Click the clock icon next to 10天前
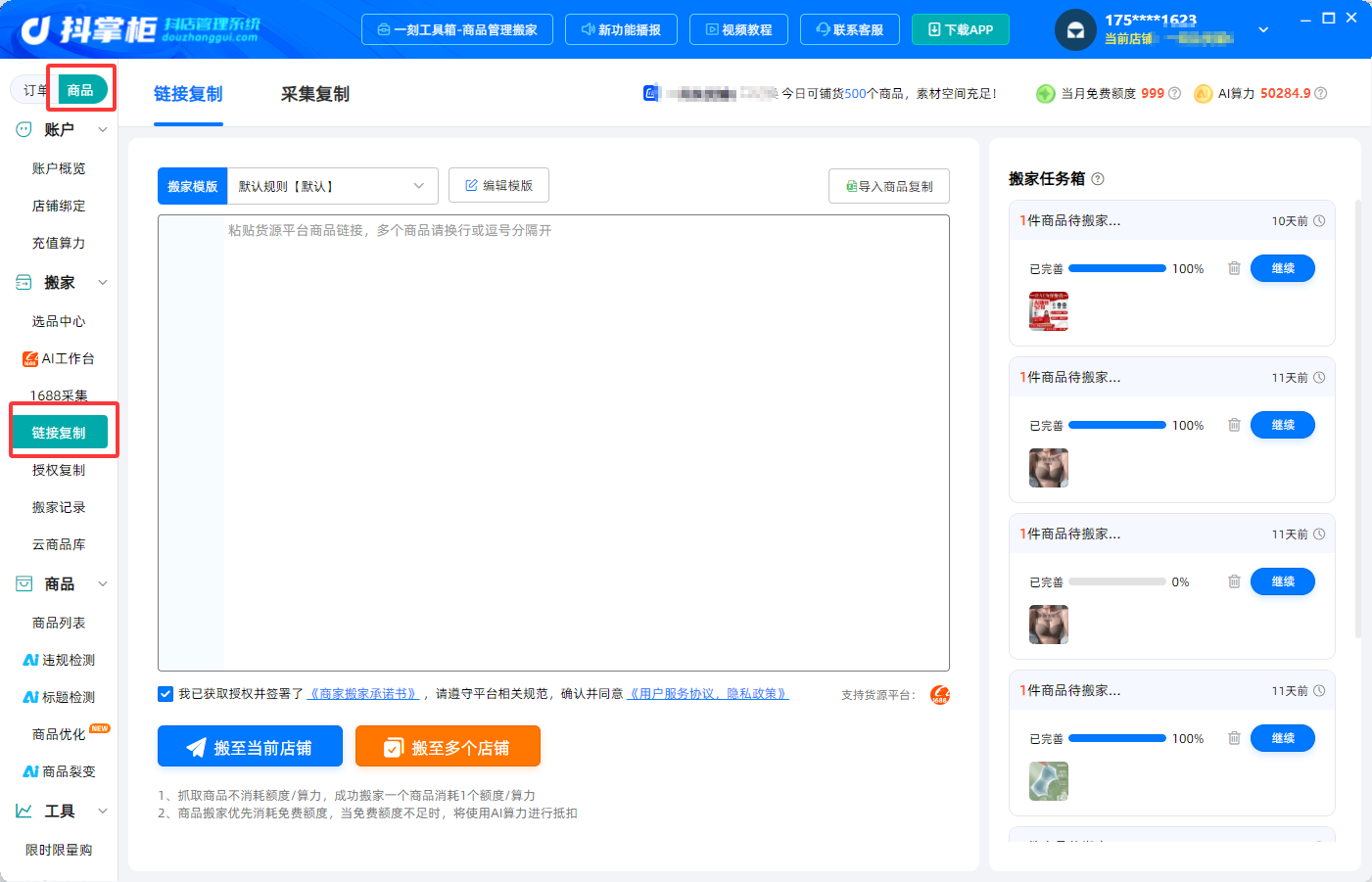1372x882 pixels. point(1319,221)
